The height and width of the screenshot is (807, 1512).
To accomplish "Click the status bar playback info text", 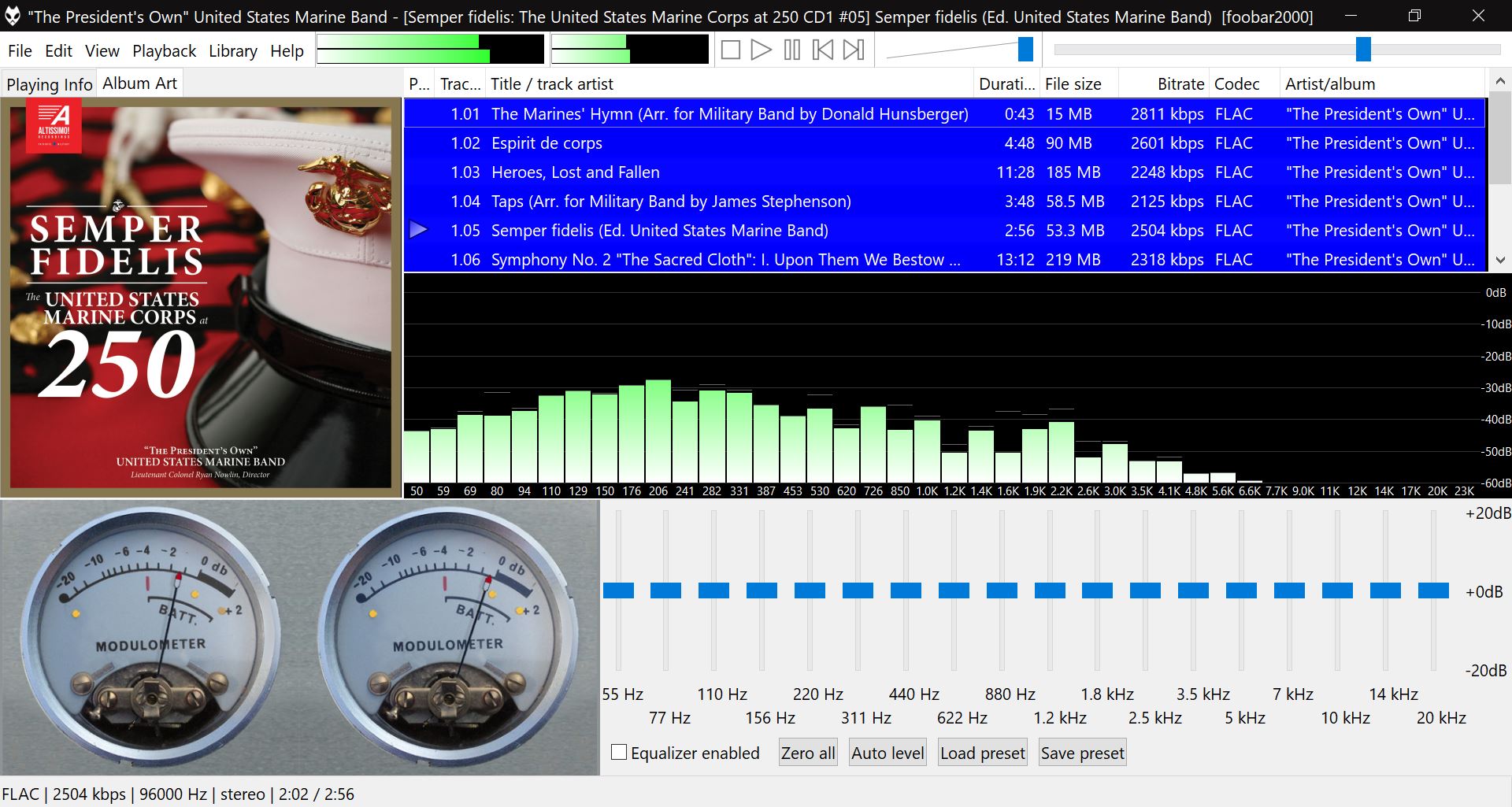I will coord(178,794).
